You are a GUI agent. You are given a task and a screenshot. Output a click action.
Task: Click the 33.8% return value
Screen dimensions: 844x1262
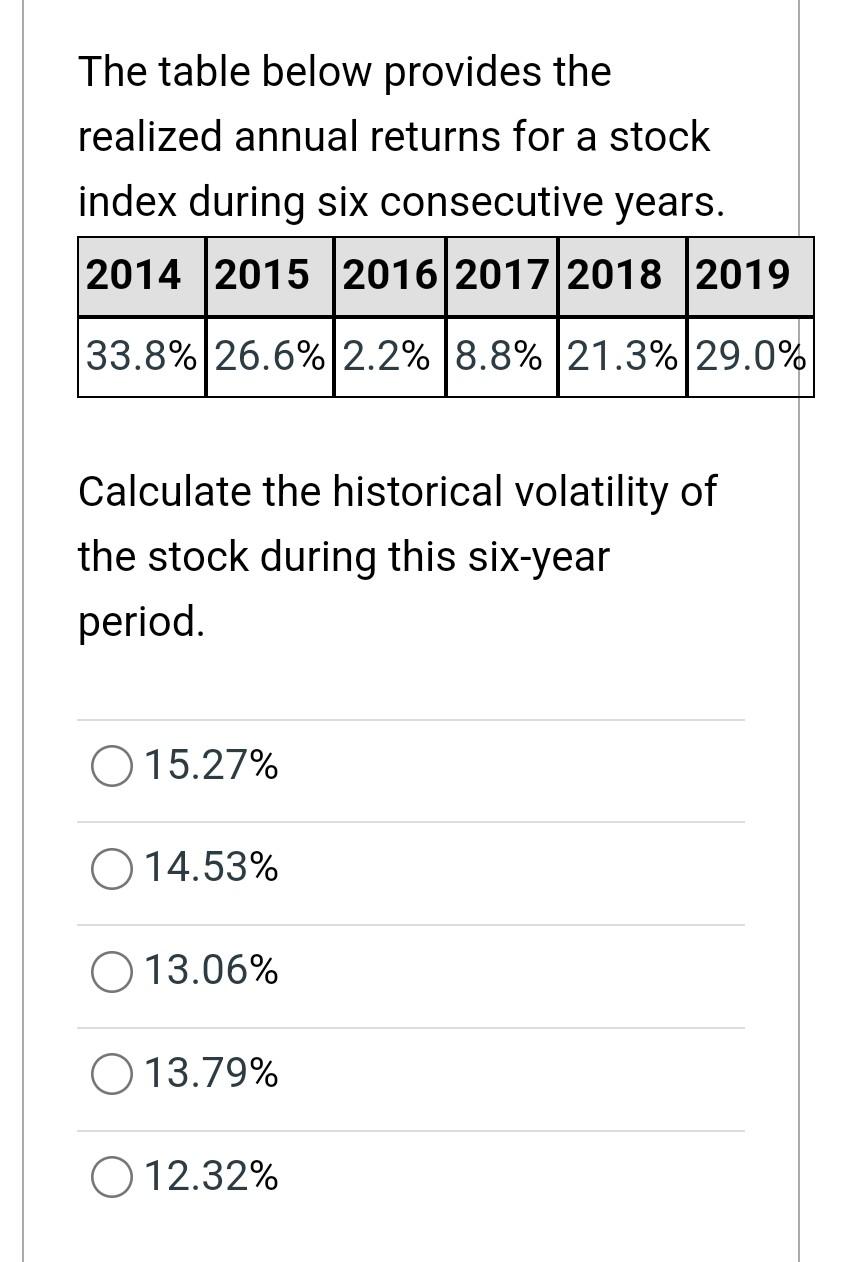[x=140, y=356]
